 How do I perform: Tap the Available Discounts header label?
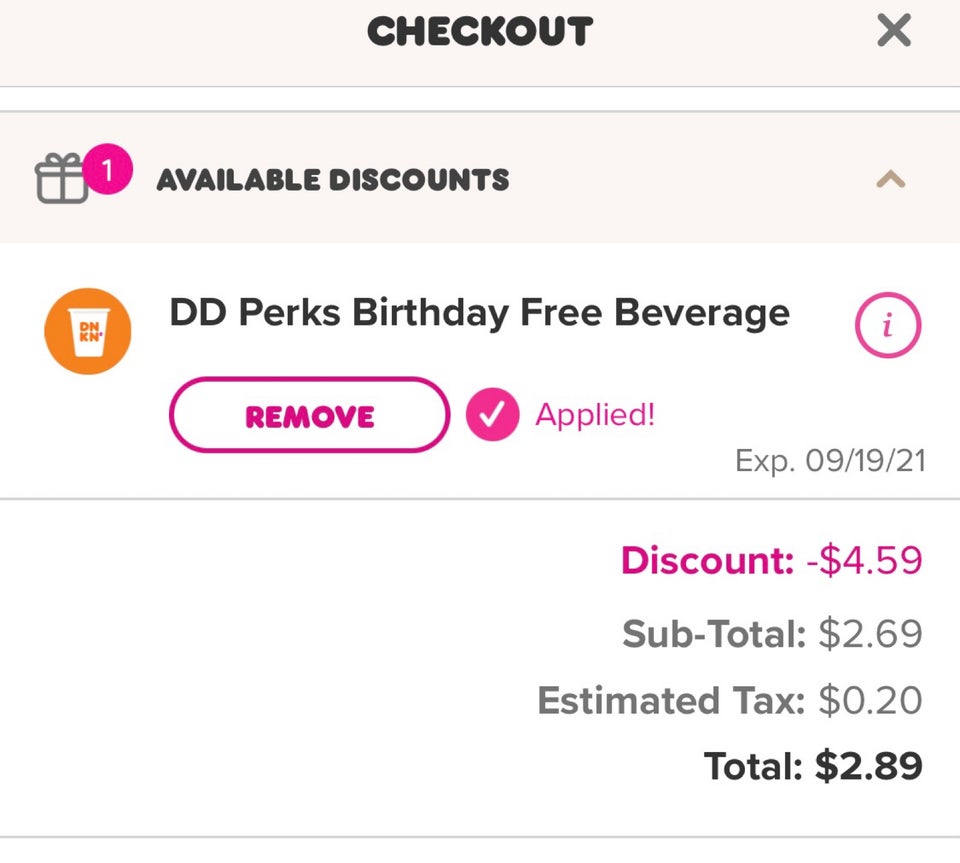click(333, 180)
